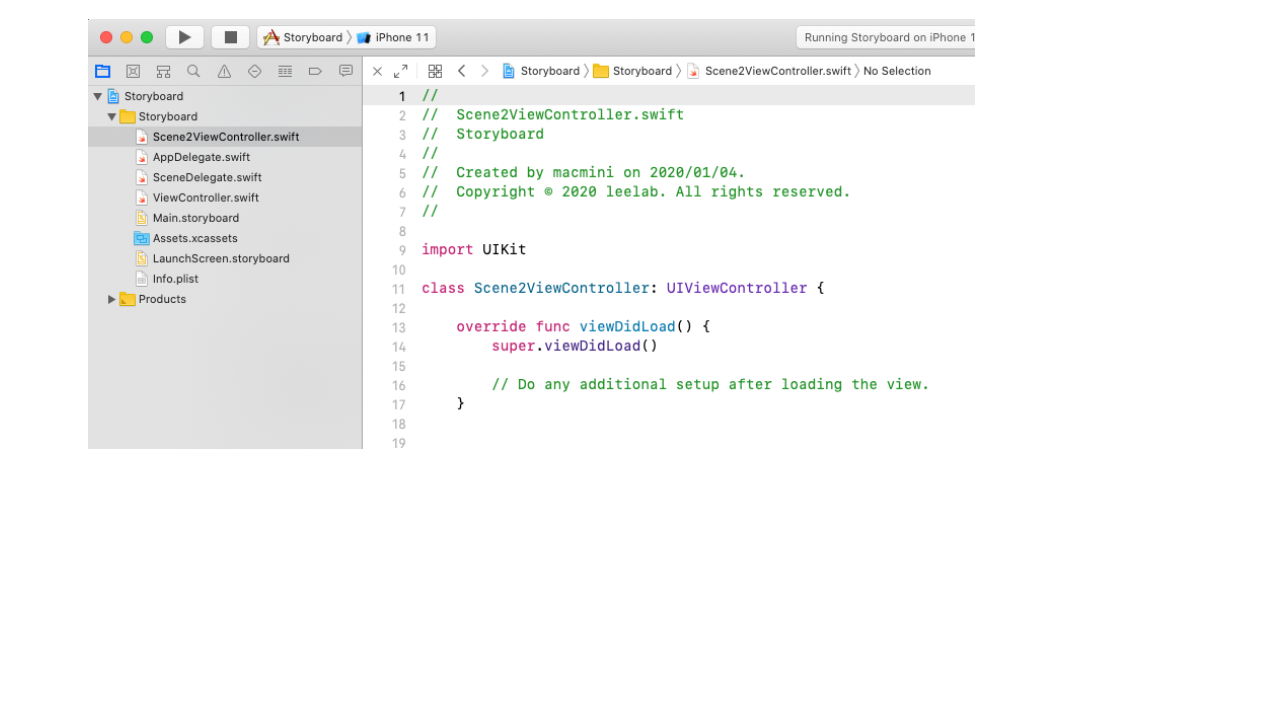1280x720 pixels.
Task: Collapse the Storyboard project root
Action: point(98,97)
